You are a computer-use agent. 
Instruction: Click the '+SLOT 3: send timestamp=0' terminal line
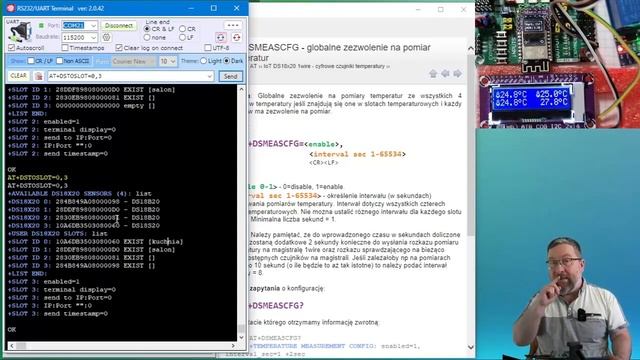click(58, 313)
